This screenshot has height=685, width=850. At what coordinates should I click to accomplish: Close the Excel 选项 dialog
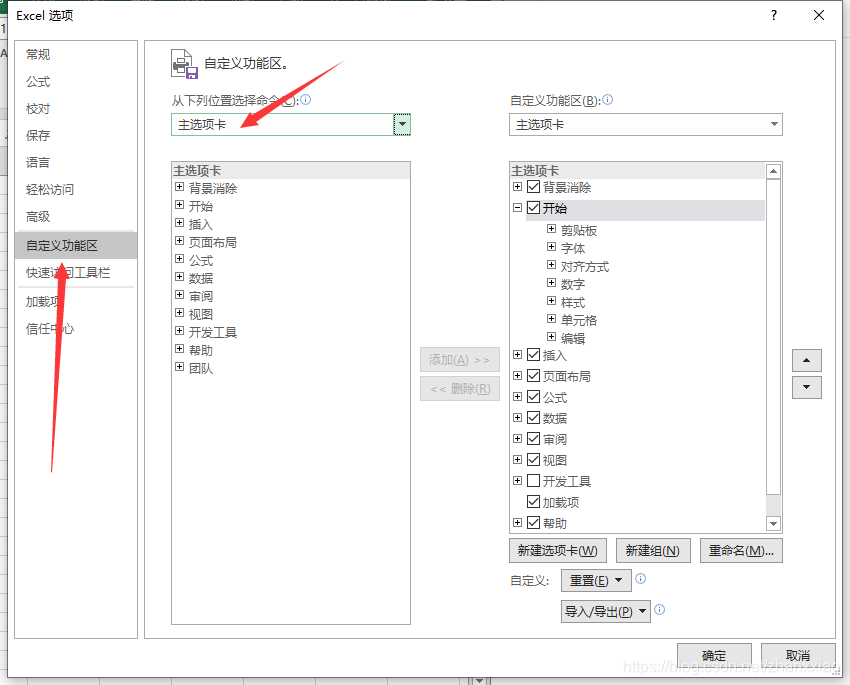(819, 15)
